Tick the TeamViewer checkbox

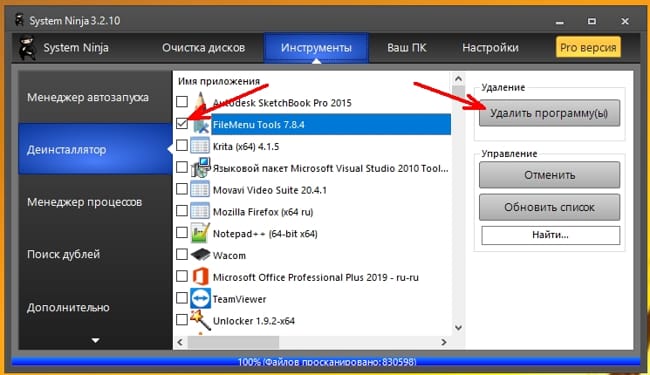[182, 298]
